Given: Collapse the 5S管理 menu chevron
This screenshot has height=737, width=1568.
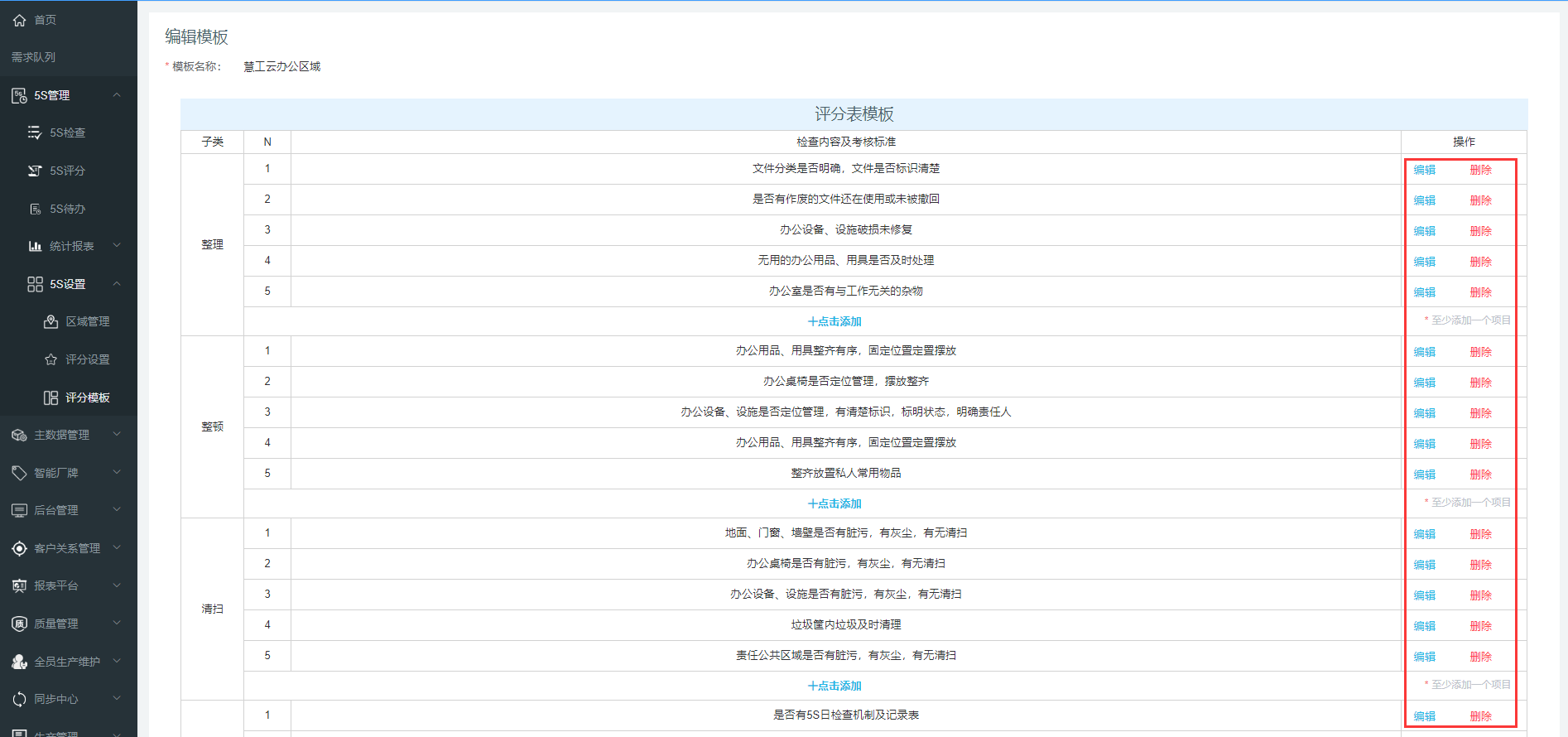Looking at the screenshot, I should tap(117, 95).
